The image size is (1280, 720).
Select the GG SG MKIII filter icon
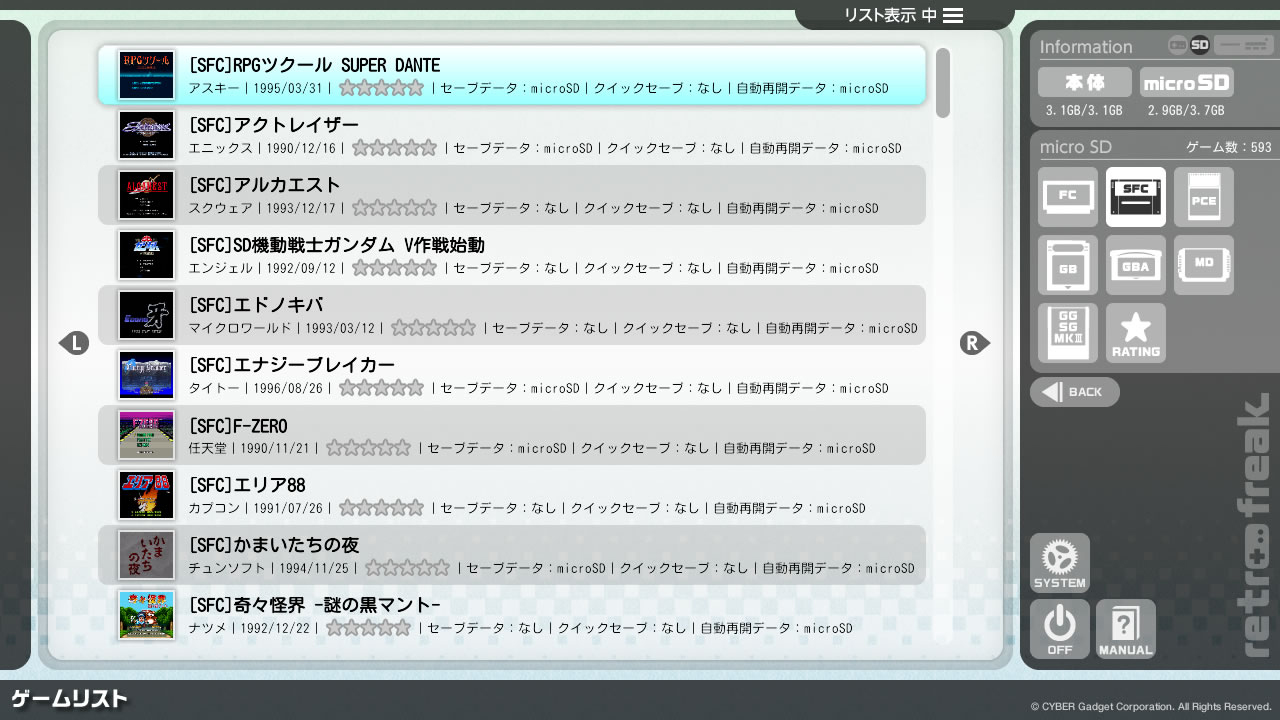1068,333
